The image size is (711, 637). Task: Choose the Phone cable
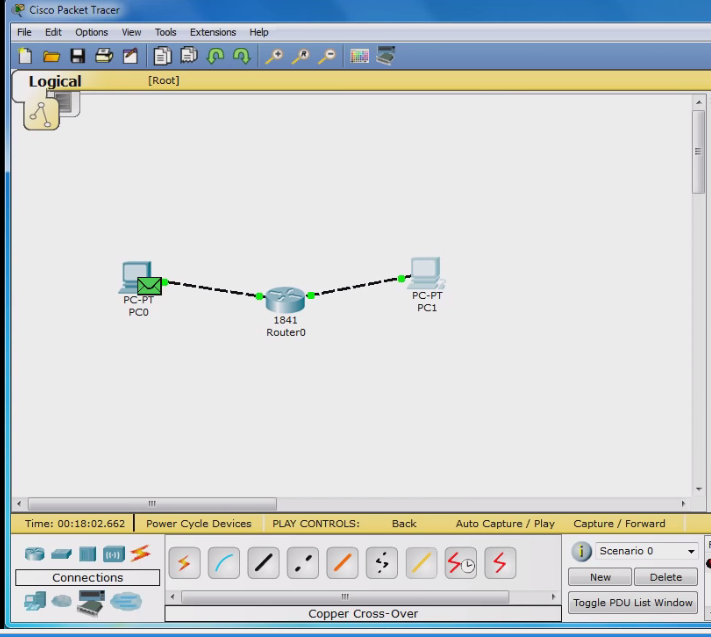point(382,563)
